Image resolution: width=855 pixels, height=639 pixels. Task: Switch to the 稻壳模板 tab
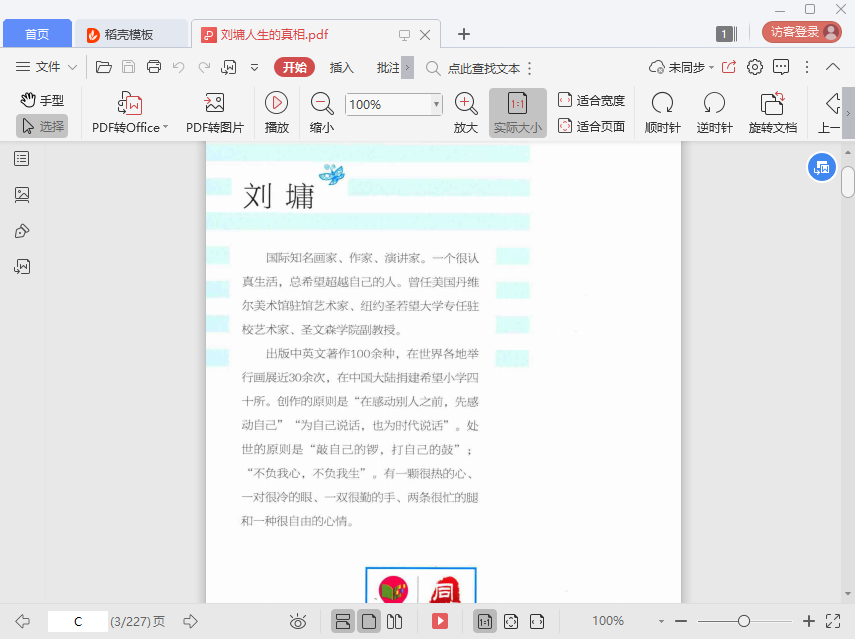[x=131, y=34]
